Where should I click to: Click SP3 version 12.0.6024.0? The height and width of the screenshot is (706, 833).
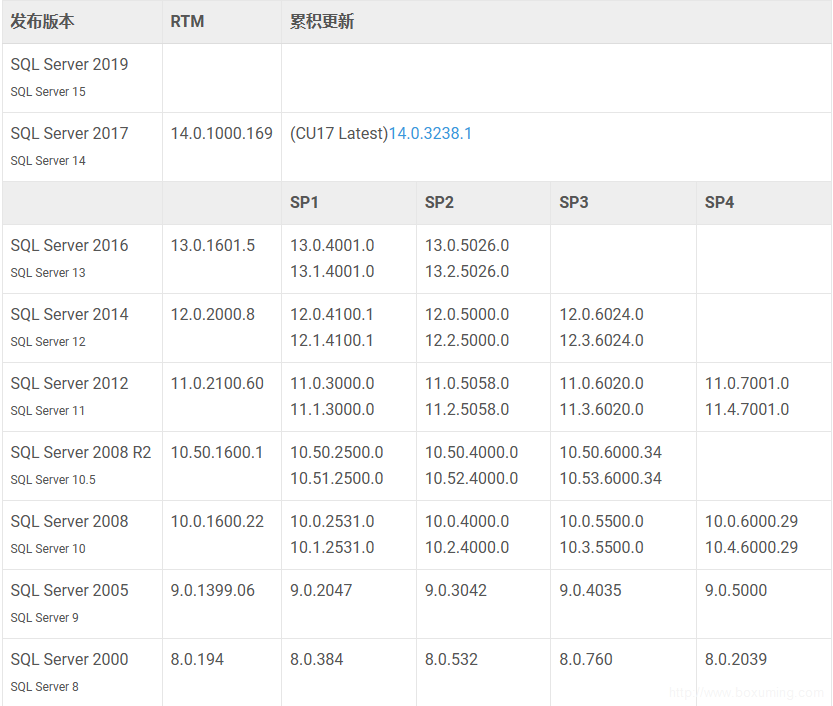pos(601,314)
